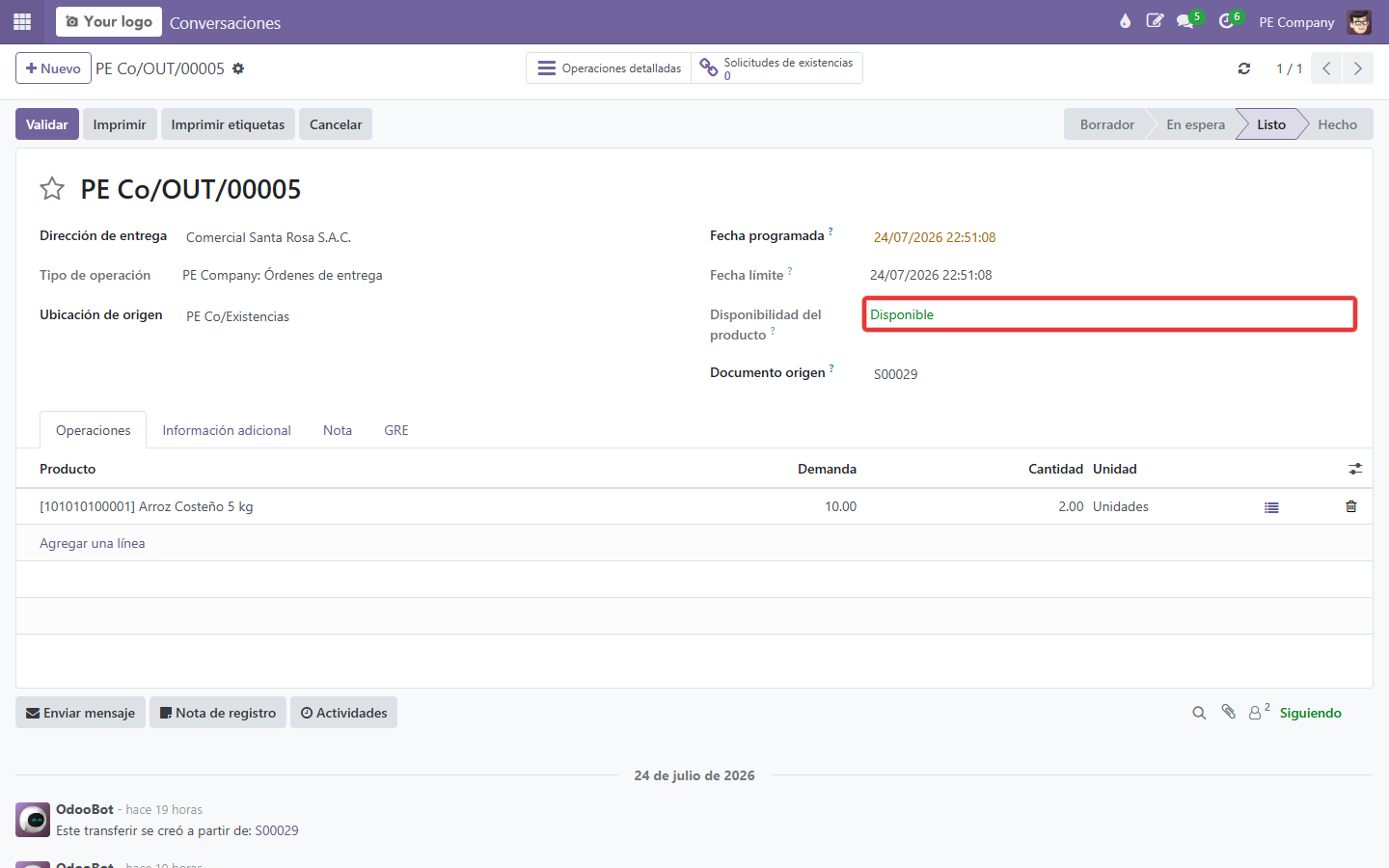
Task: Click Tipo de operación value
Action: 283,275
